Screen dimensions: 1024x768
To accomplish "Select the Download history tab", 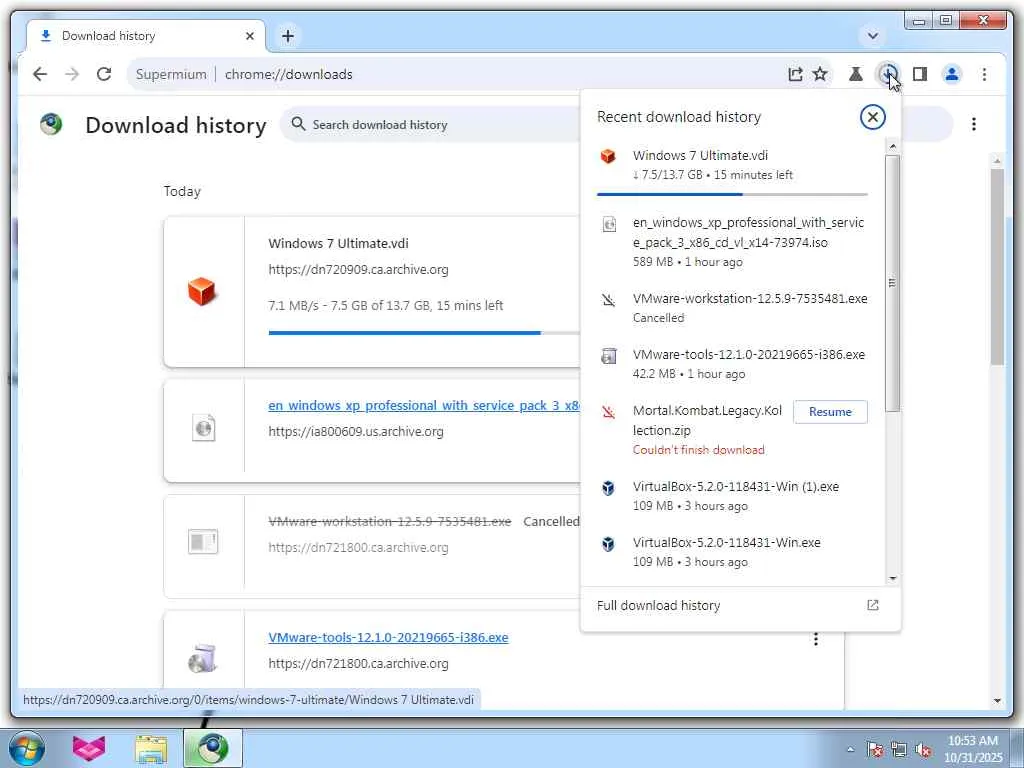I will click(x=145, y=36).
